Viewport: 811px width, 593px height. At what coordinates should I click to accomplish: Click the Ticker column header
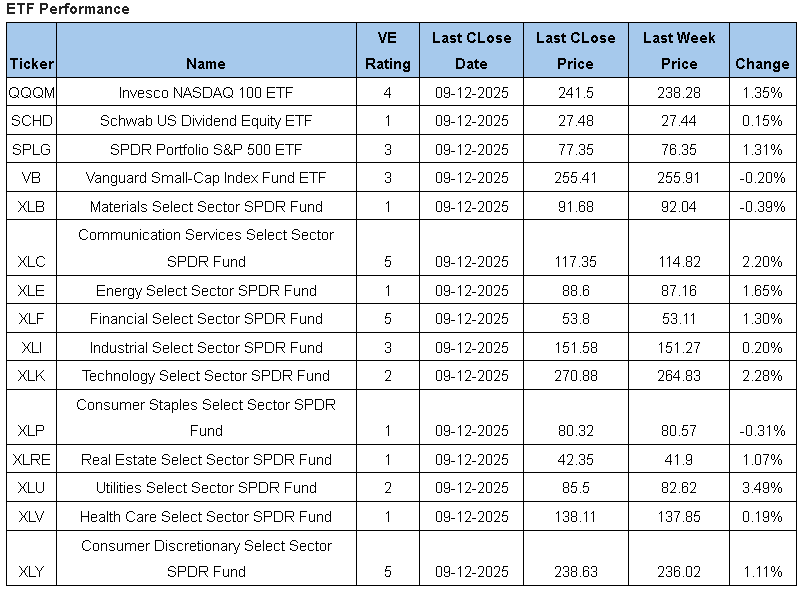(31, 64)
